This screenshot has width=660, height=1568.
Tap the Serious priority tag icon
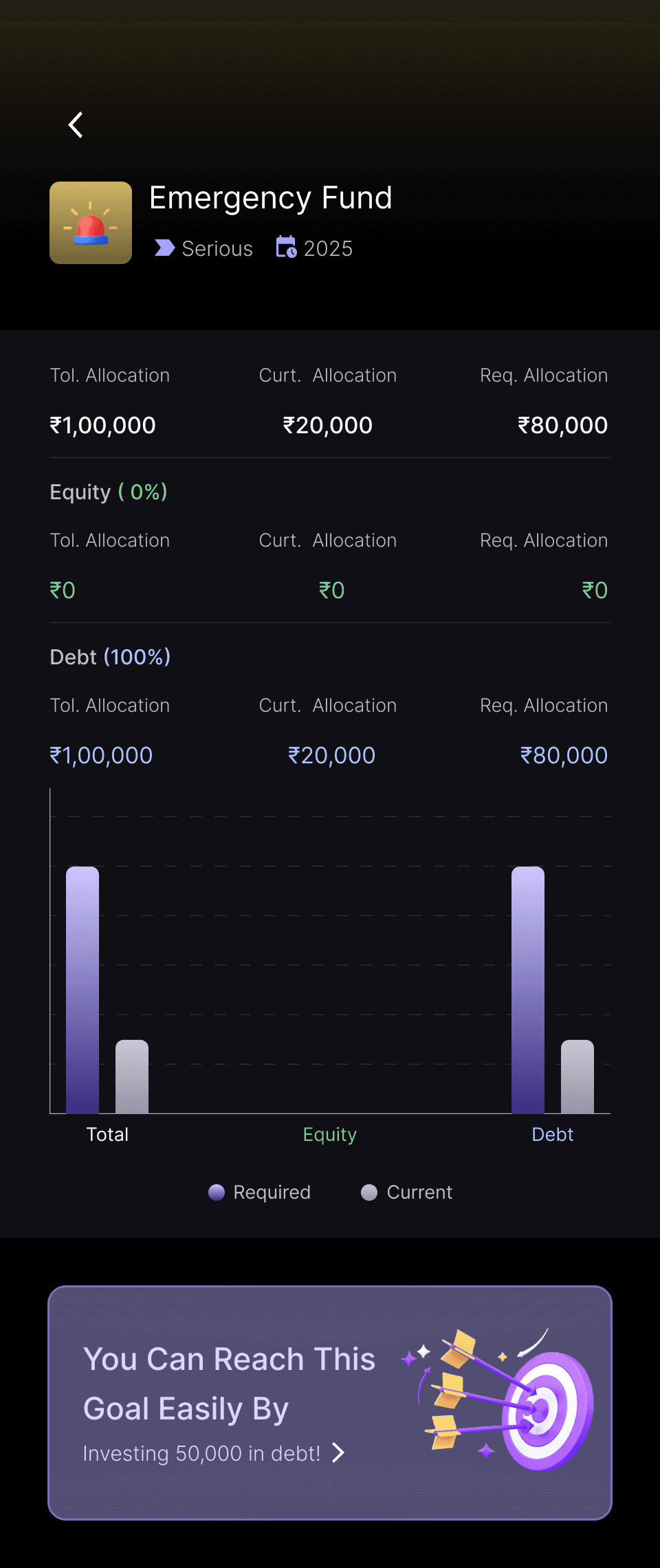165,248
